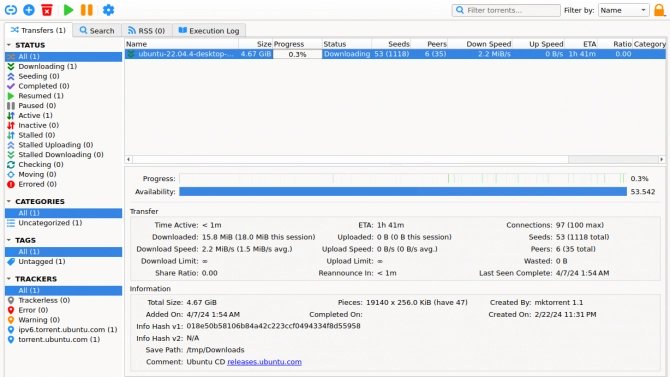670x377 pixels.
Task: Select All (1) under TRACKERS
Action: coord(63,290)
